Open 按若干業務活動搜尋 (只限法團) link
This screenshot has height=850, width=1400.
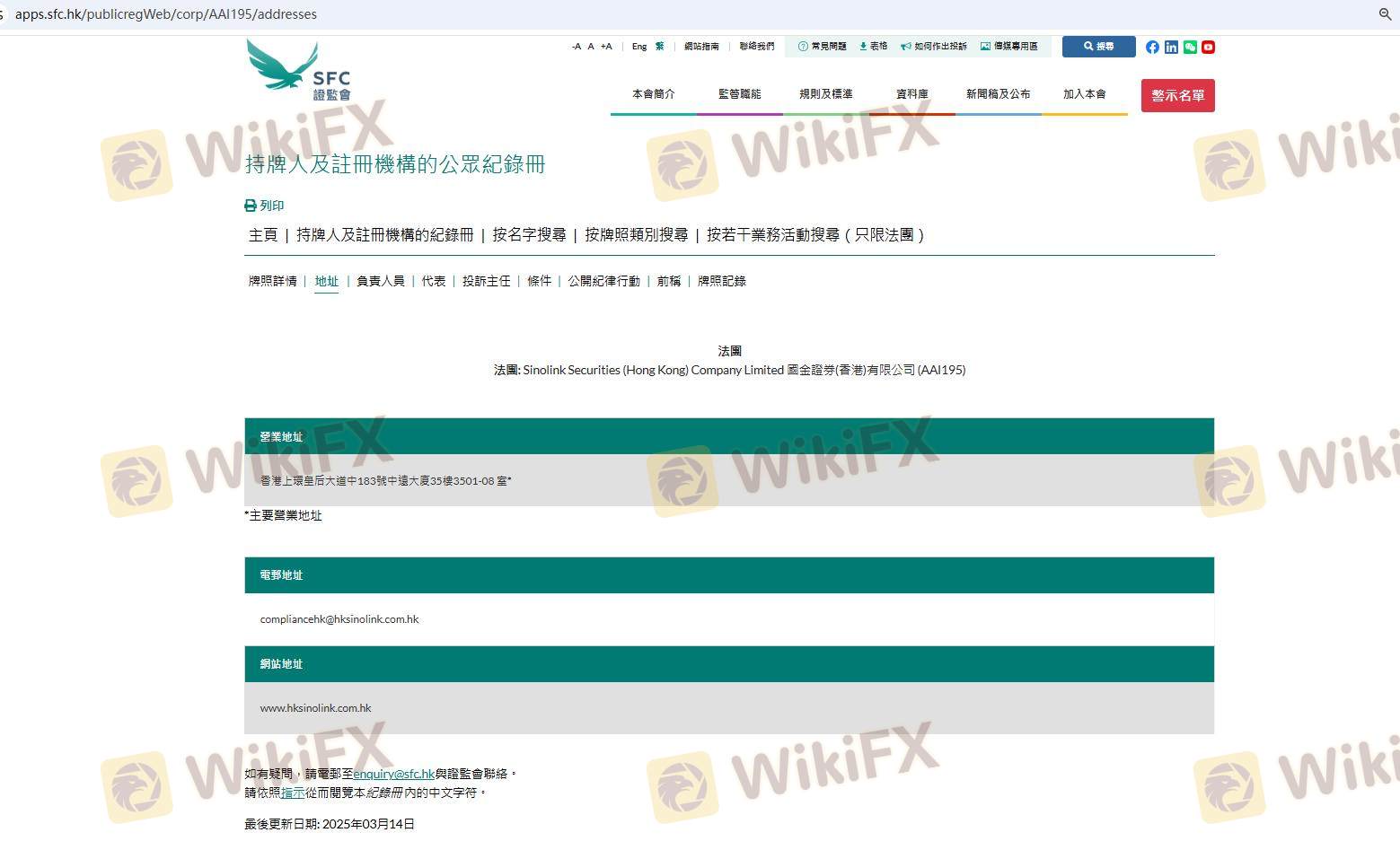coord(815,235)
